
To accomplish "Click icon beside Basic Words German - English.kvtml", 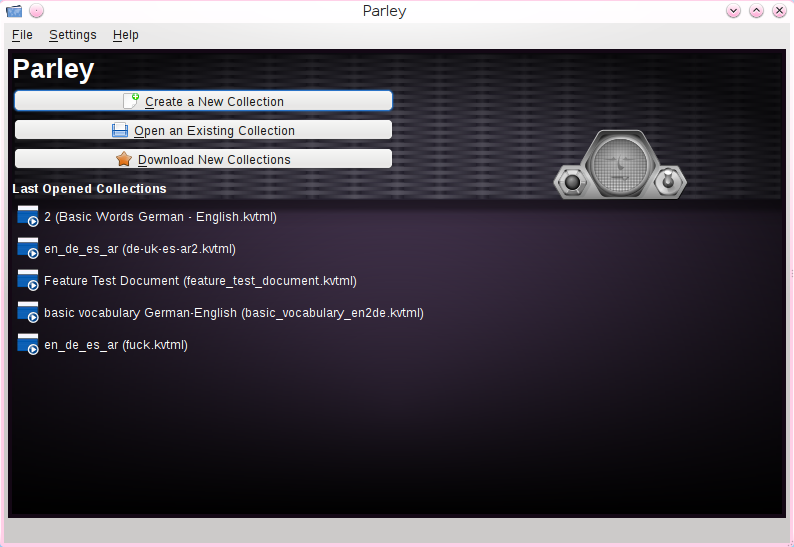I will [x=28, y=216].
